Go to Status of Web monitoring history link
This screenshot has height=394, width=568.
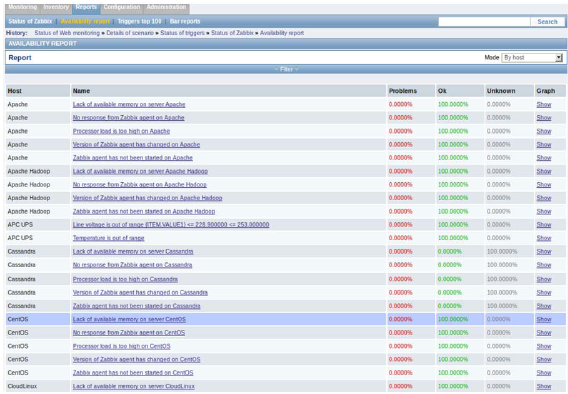click(x=67, y=33)
